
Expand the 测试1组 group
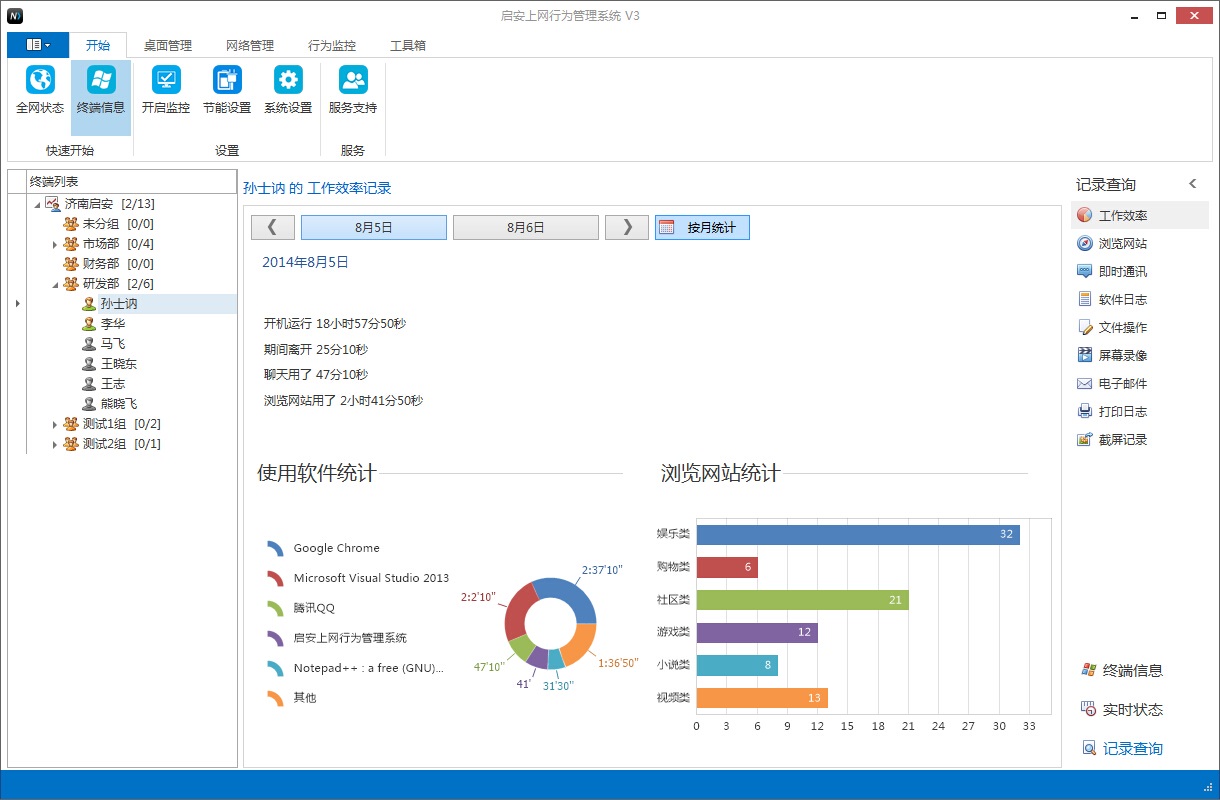(55, 424)
